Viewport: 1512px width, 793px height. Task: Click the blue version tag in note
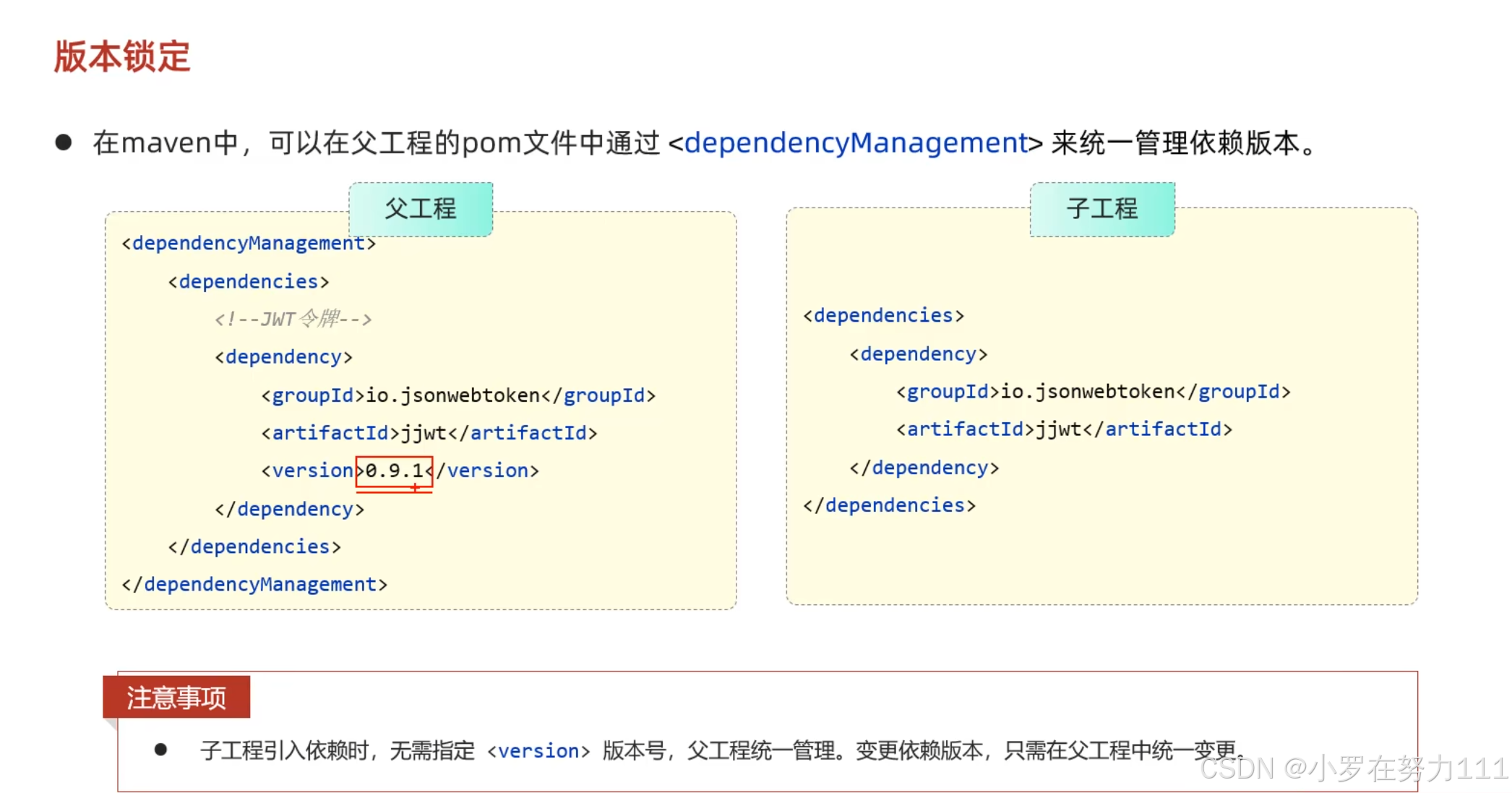[538, 751]
